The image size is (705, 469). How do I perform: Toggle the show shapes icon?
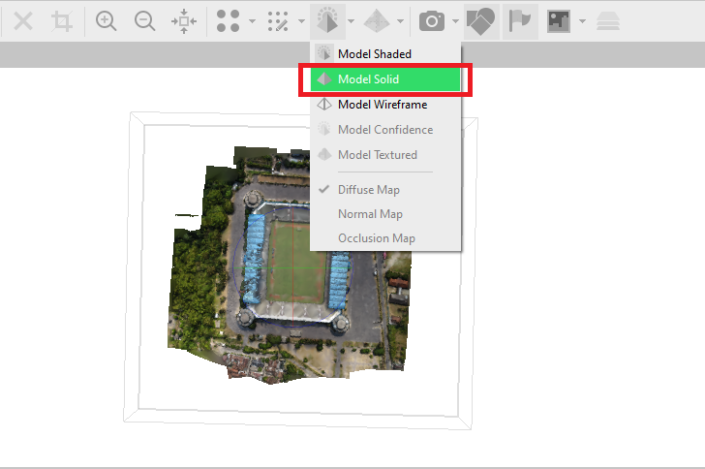(481, 21)
